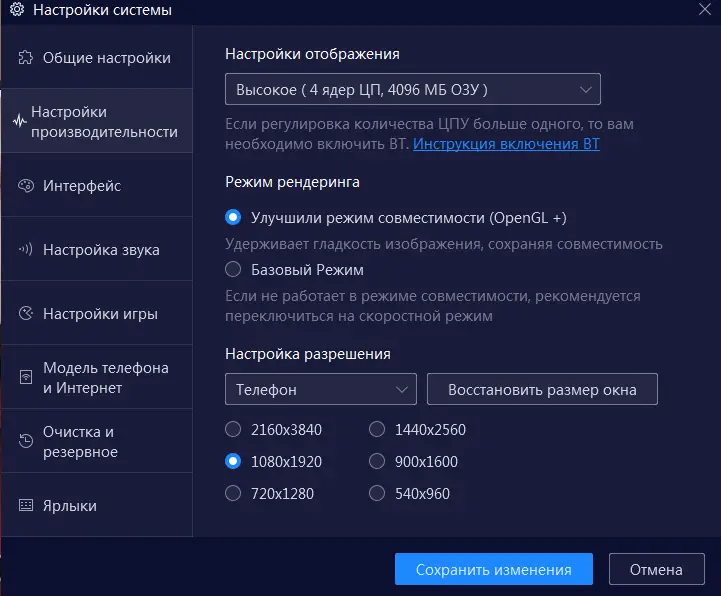Image resolution: width=721 pixels, height=596 pixels.
Task: Click chevron arrow of Высокое dropdown
Action: [x=585, y=89]
